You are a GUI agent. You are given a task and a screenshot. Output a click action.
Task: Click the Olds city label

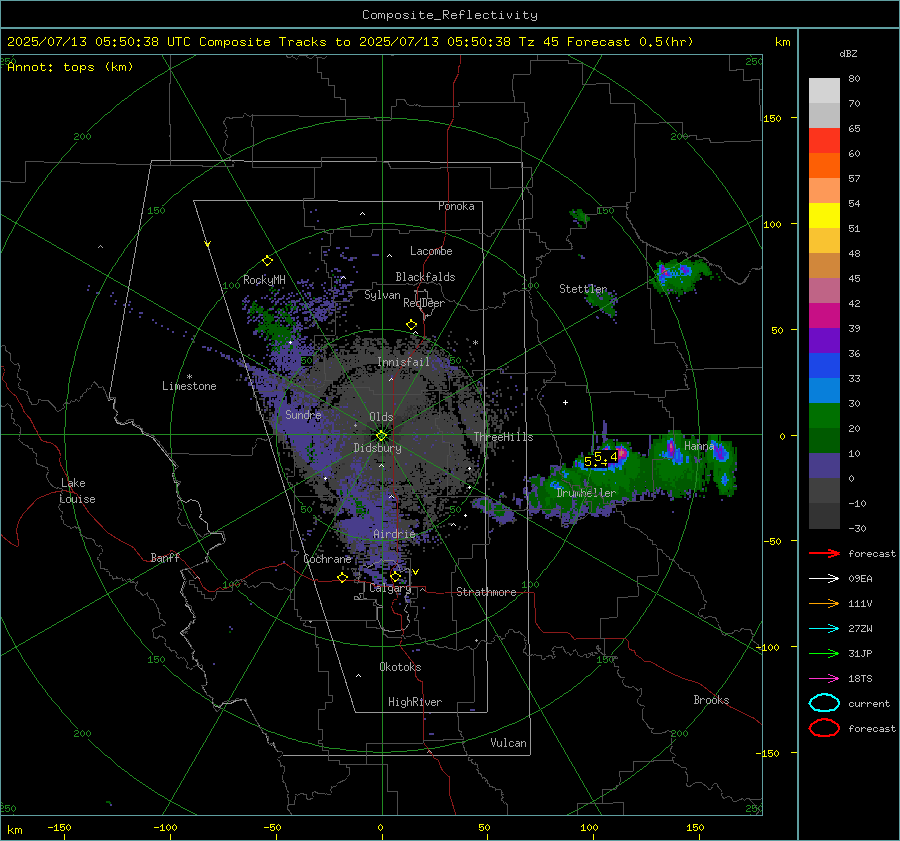tap(381, 417)
